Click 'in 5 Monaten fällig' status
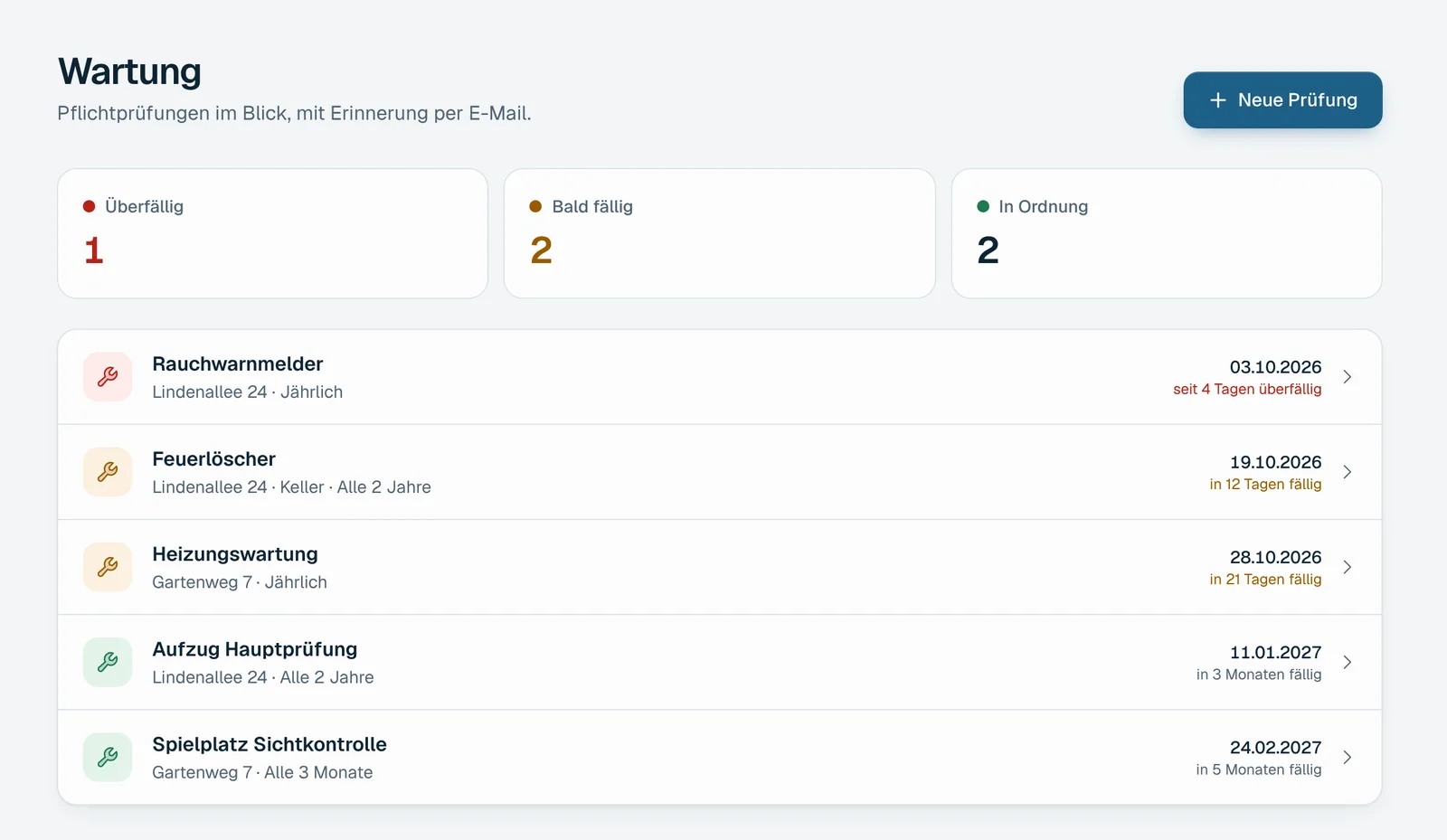This screenshot has height=840, width=1447. point(1259,769)
